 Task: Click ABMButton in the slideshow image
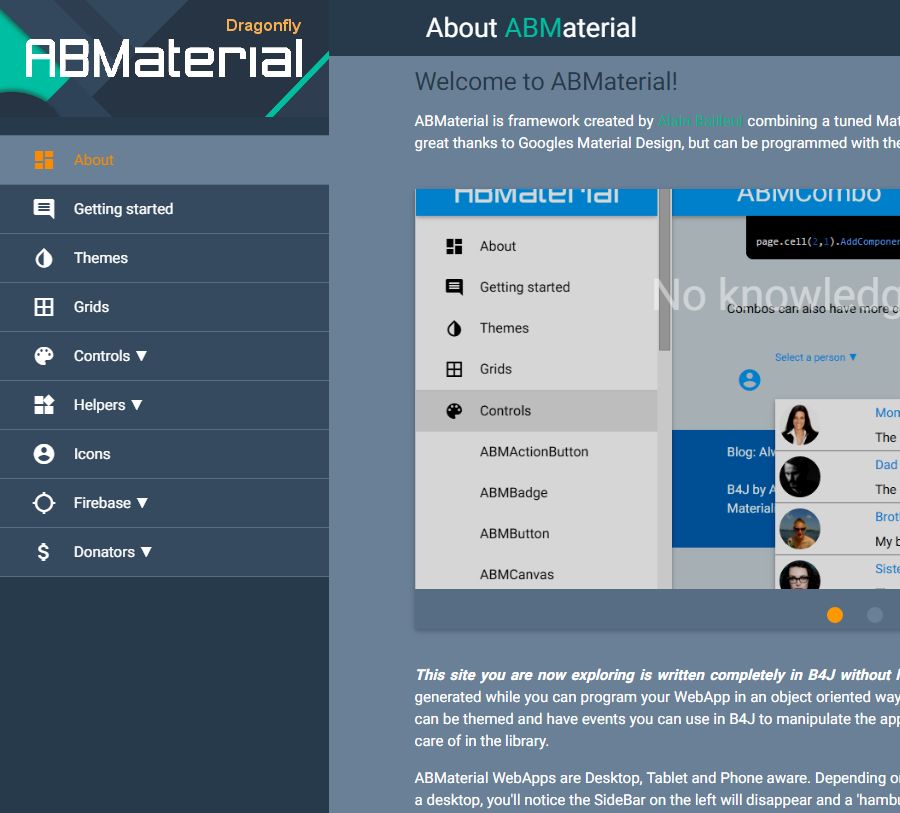(514, 533)
